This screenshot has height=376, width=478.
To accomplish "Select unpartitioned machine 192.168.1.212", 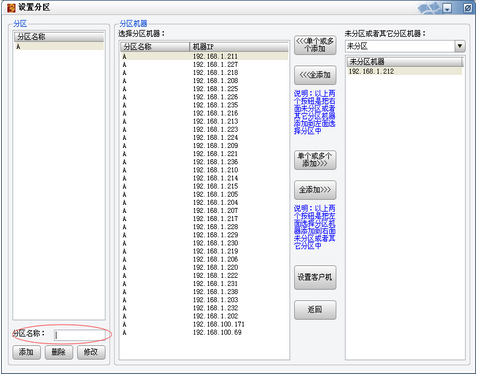I will (x=405, y=71).
